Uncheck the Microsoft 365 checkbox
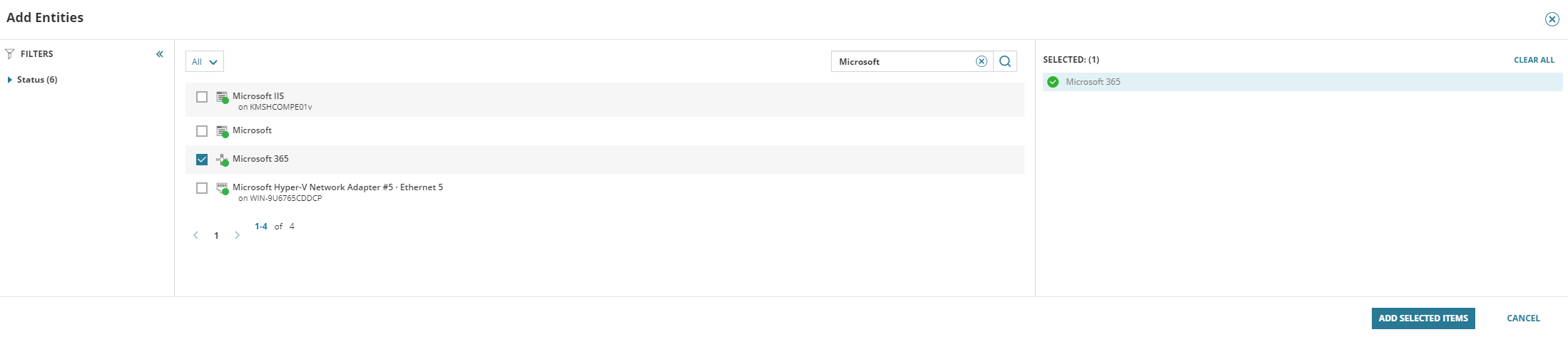Image resolution: width=1568 pixels, height=337 pixels. (202, 160)
